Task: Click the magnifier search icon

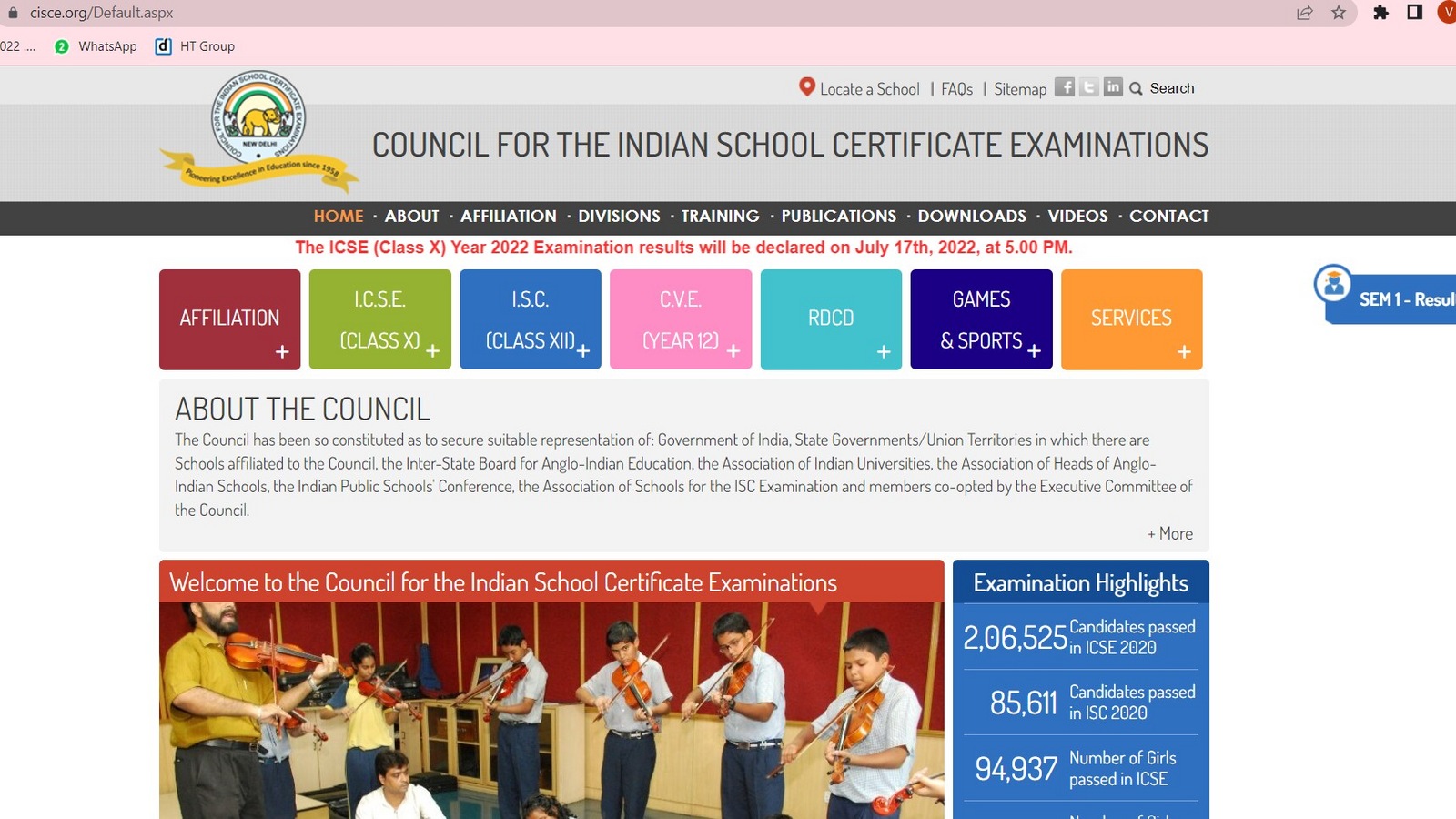Action: pyautogui.click(x=1136, y=88)
